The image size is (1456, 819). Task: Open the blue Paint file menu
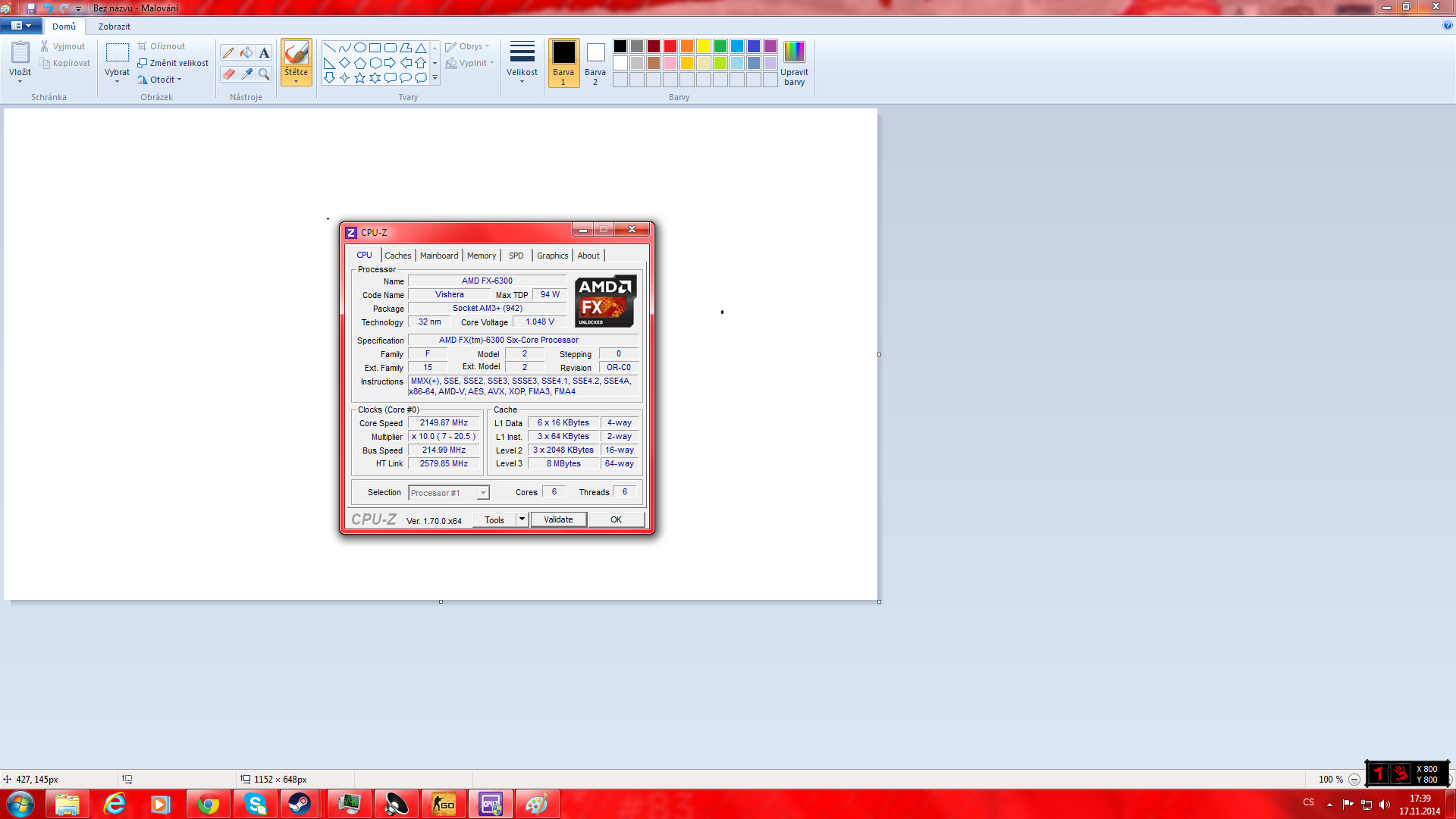pos(20,26)
